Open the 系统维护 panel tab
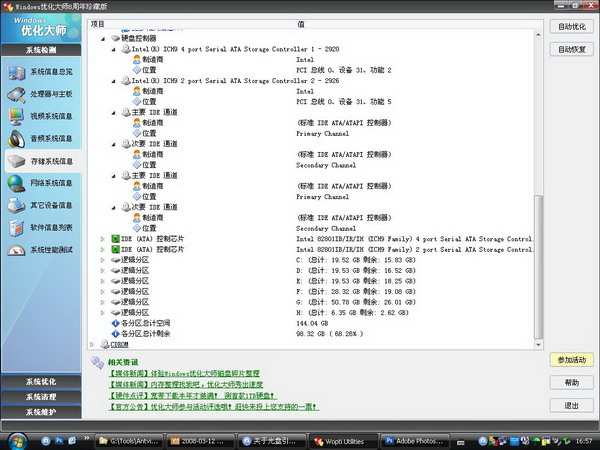 pyautogui.click(x=41, y=411)
